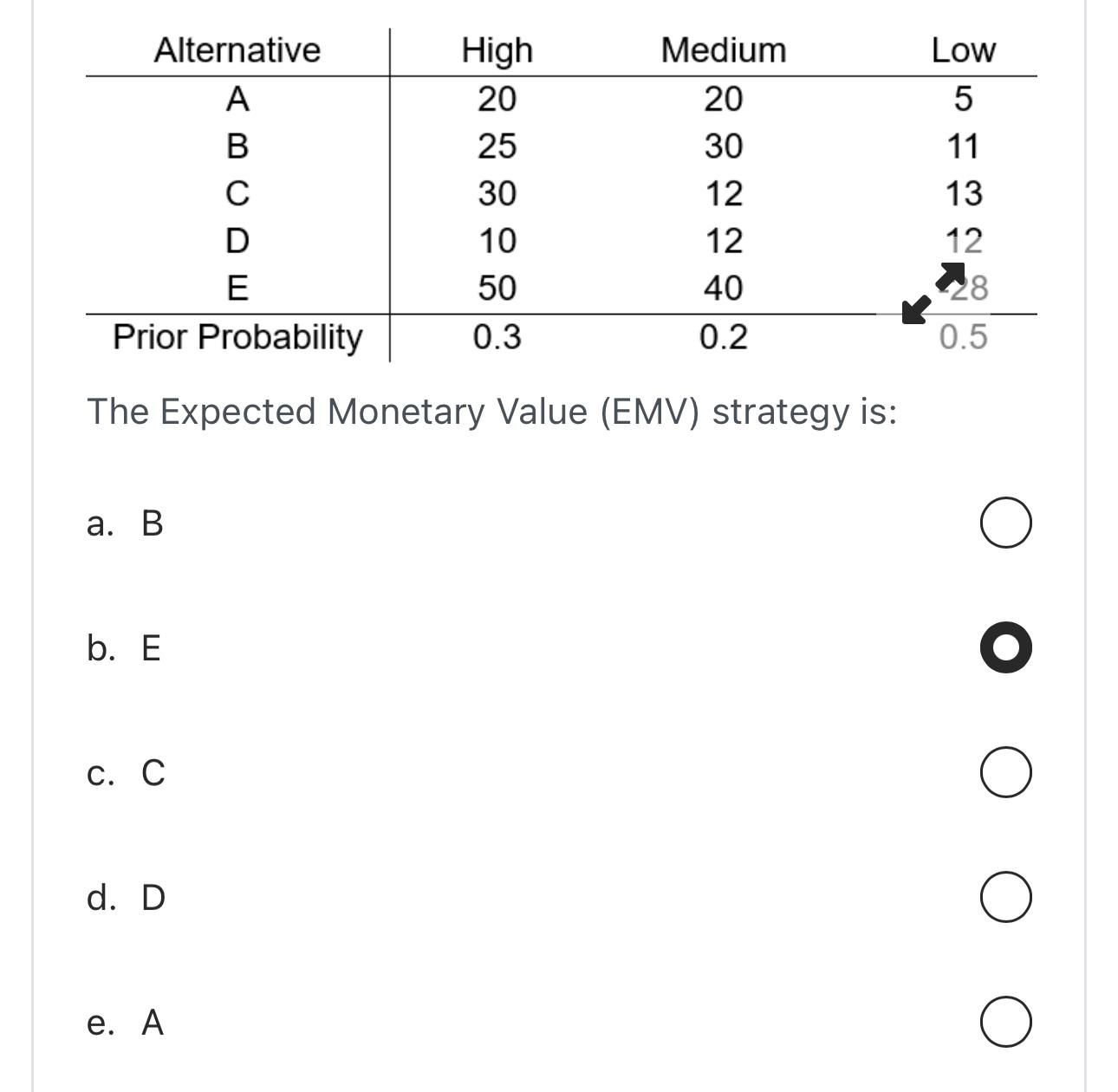Select the radio button for option c. C

[1006, 771]
